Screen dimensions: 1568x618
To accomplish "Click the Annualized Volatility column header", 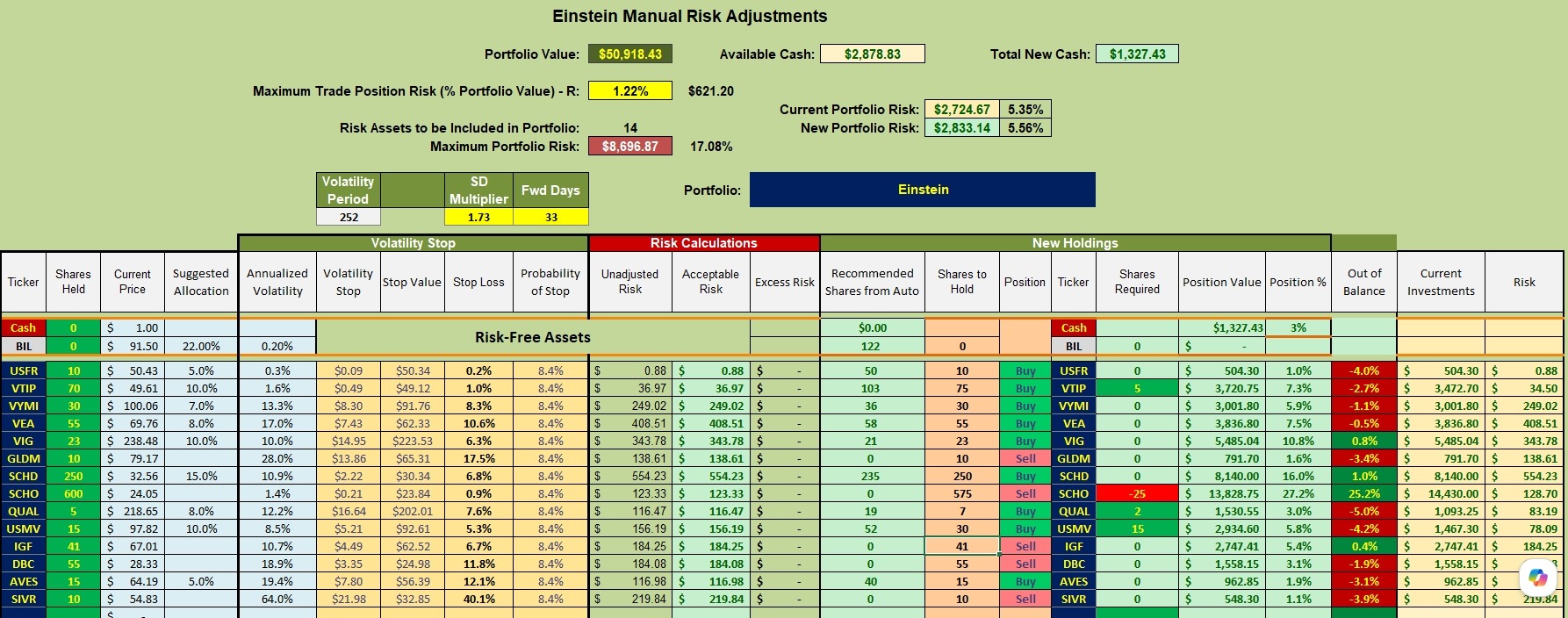I will pos(277,282).
